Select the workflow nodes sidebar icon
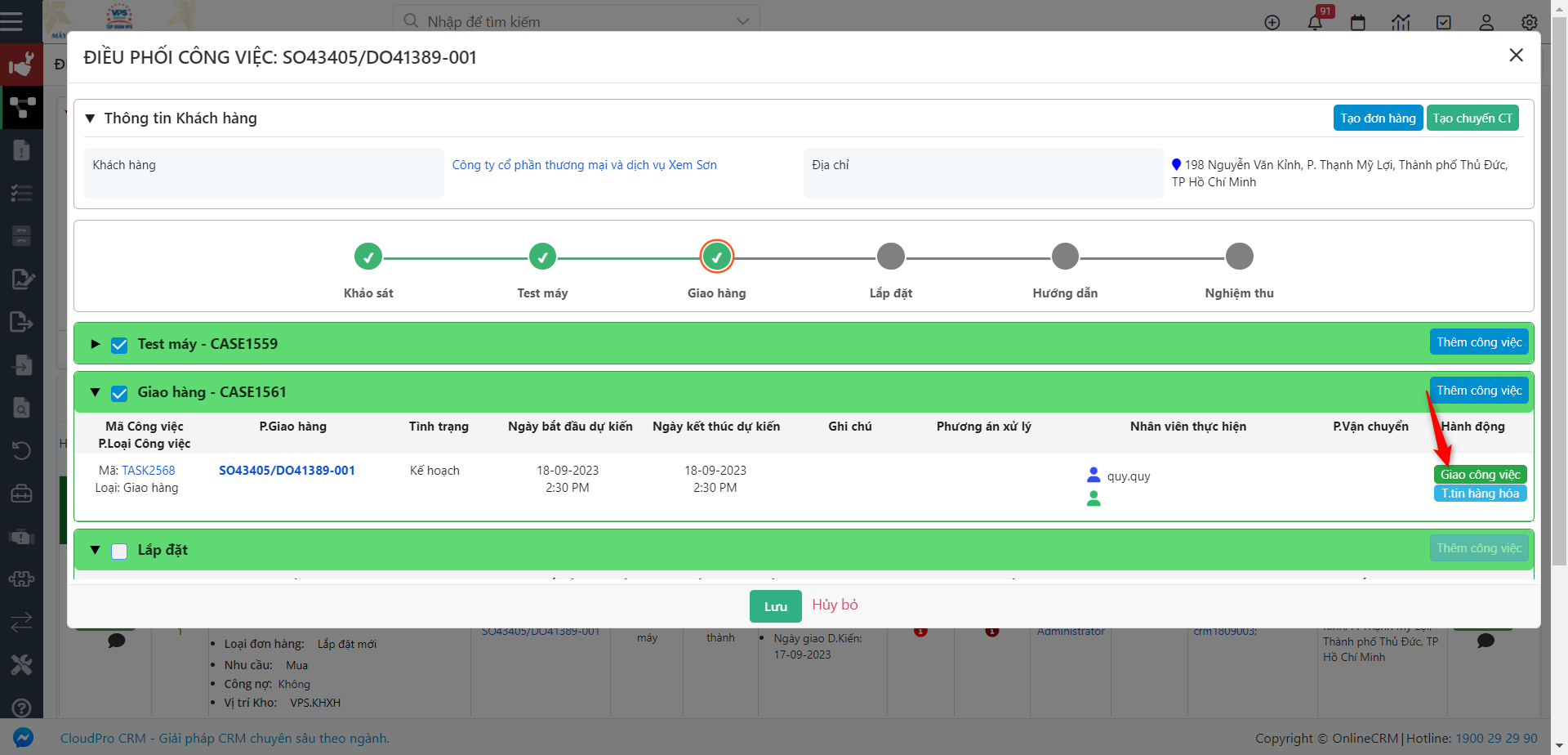This screenshot has height=755, width=1568. [x=21, y=107]
